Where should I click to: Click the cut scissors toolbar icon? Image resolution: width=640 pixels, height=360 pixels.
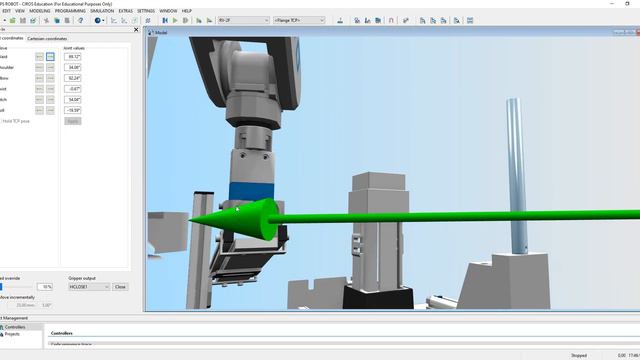[47, 20]
